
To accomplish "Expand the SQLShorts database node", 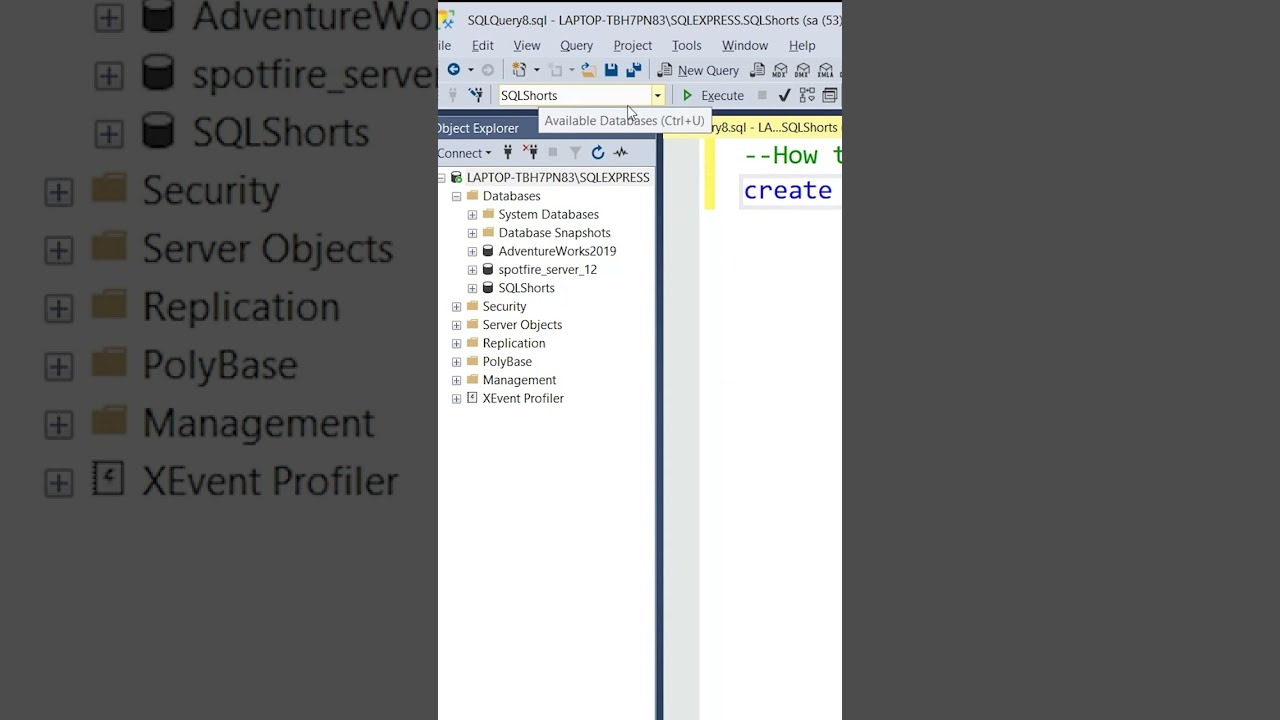I will click(x=472, y=288).
